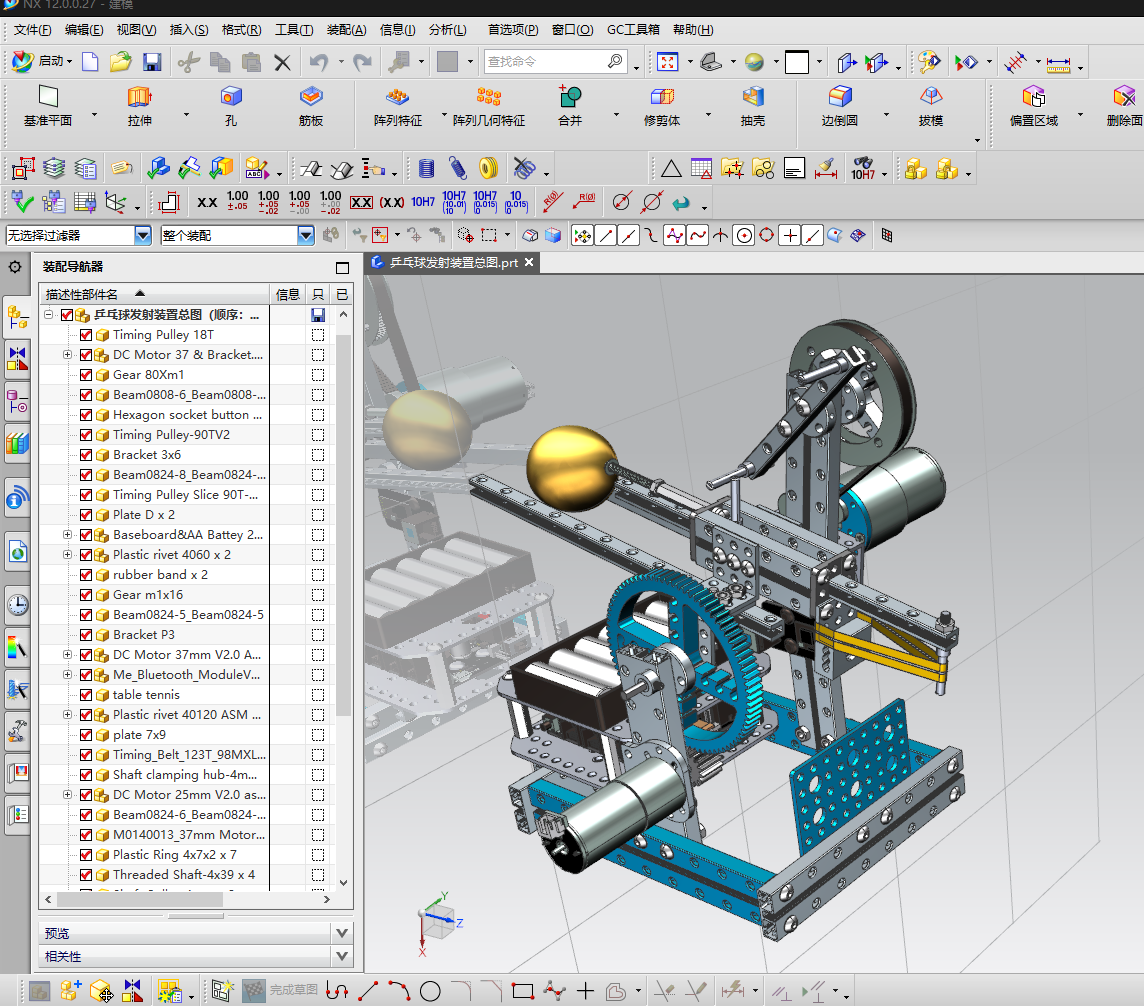The width and height of the screenshot is (1144, 1006).
Task: Click the Draft (拔模) tool icon
Action: pos(931,97)
